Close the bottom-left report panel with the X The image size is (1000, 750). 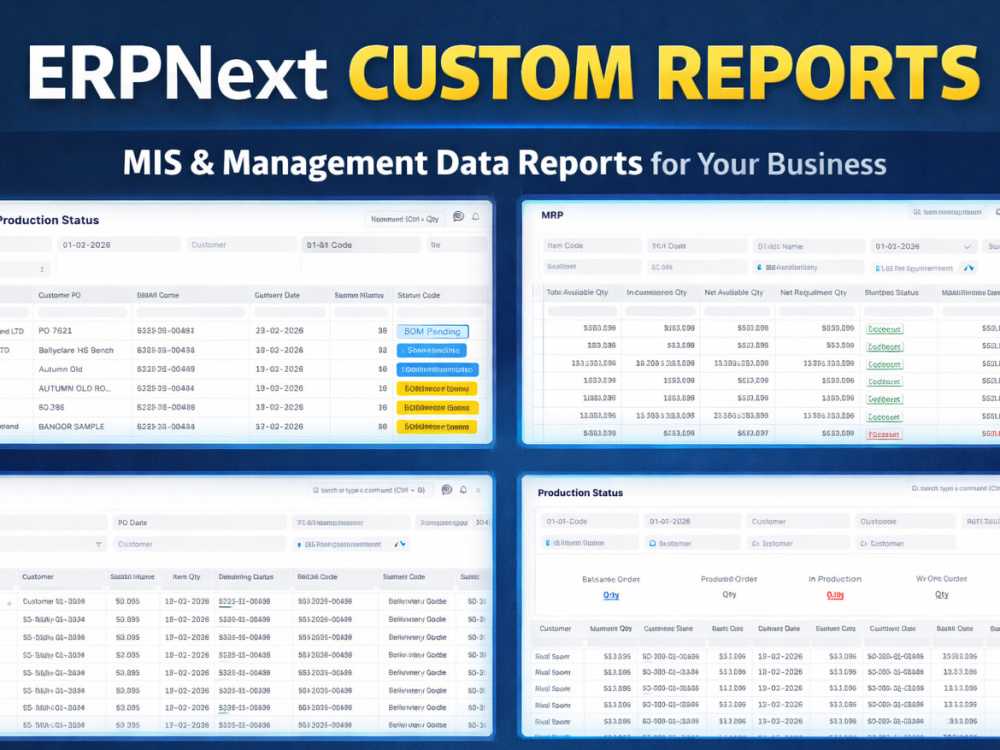coord(478,490)
